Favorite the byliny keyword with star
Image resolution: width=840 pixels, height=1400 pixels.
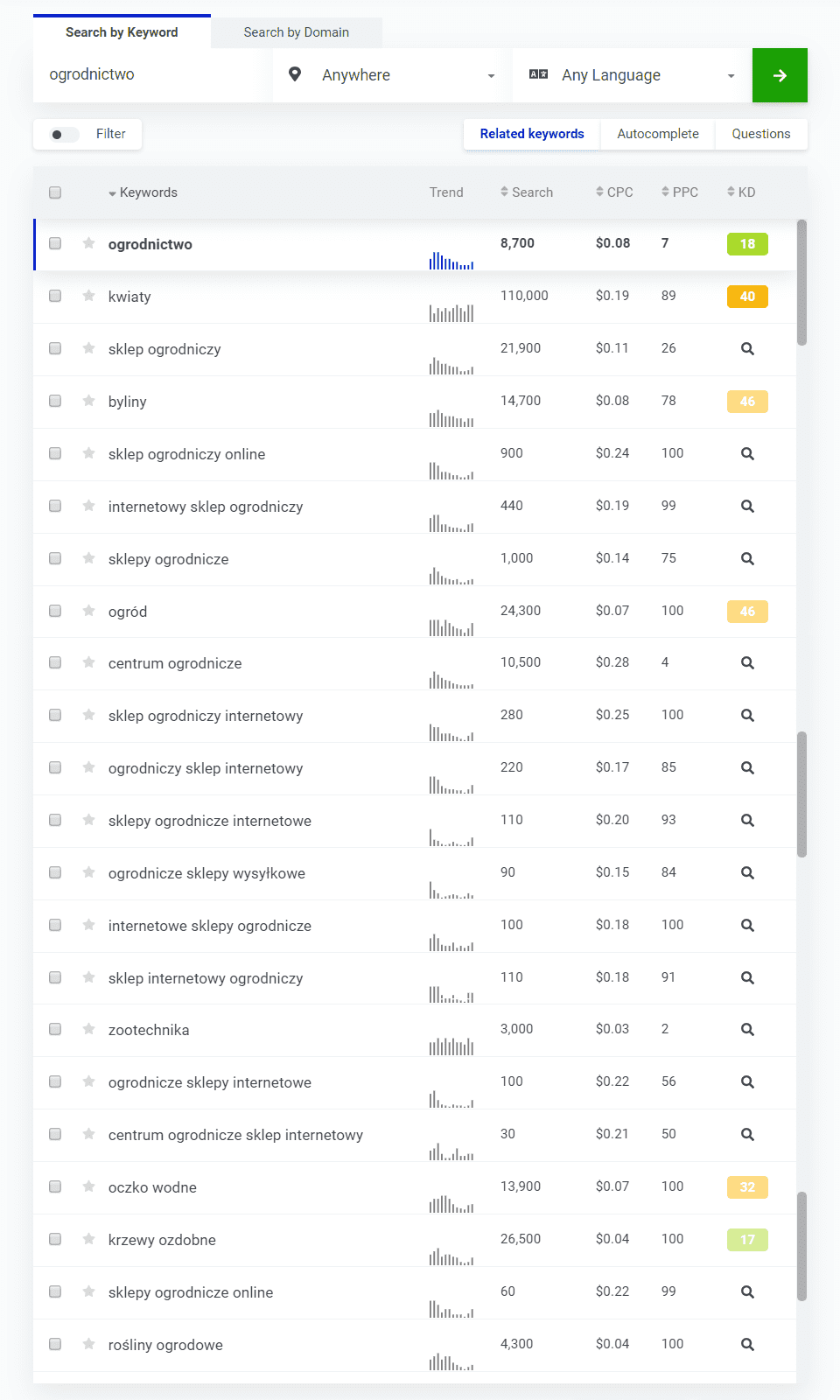pyautogui.click(x=88, y=401)
